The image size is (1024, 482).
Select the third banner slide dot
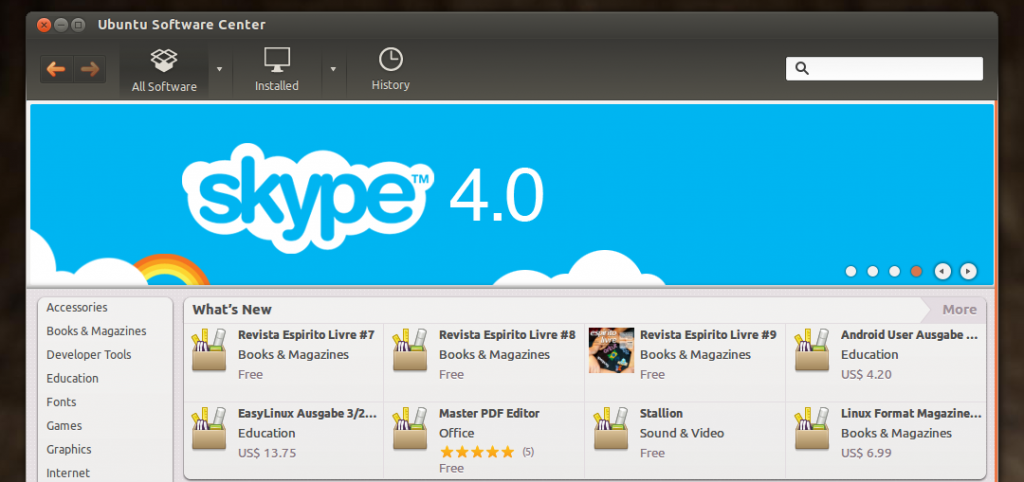pos(895,271)
